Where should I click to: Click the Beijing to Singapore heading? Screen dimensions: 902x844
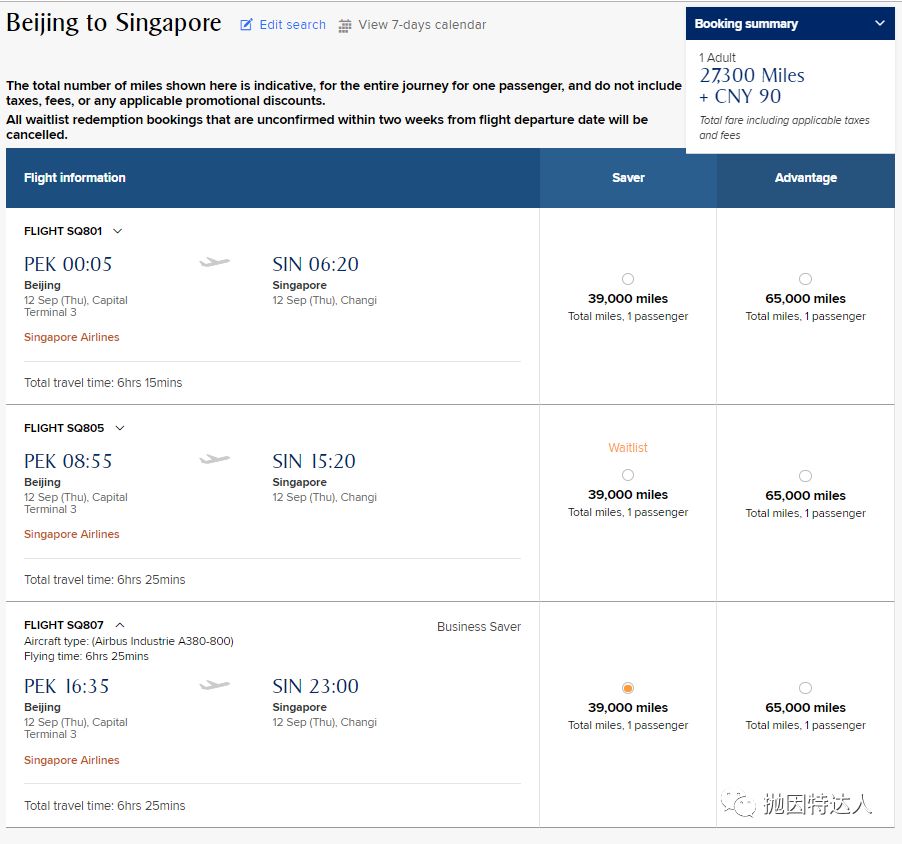(114, 22)
